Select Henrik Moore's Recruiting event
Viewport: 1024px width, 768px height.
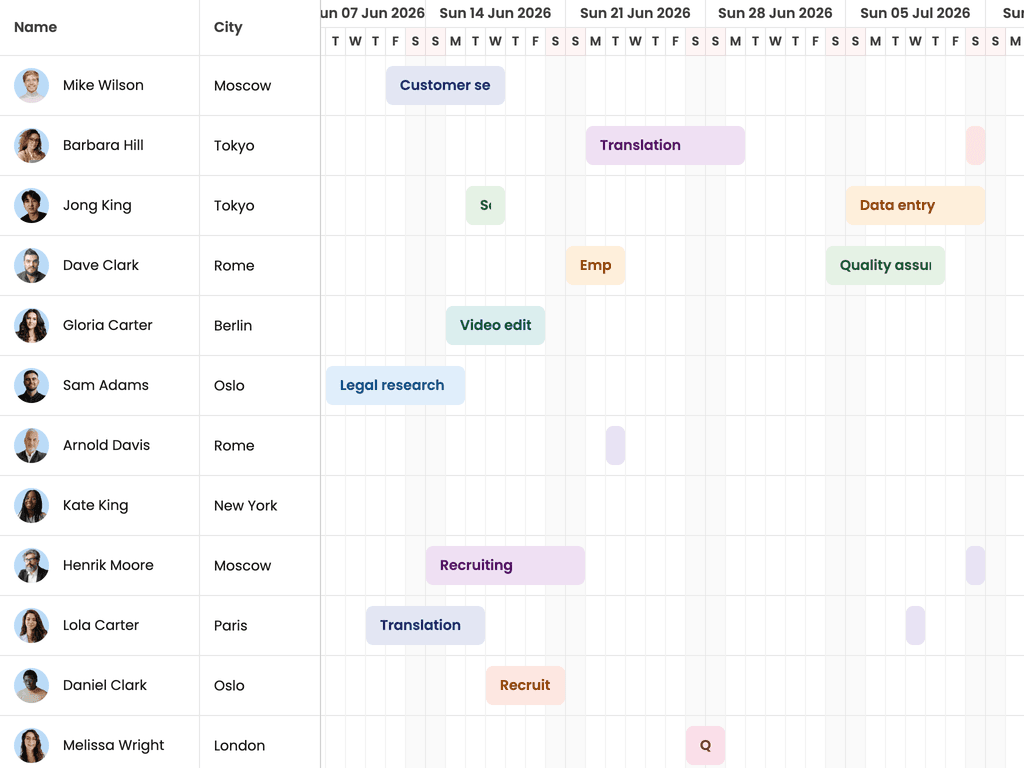(x=505, y=566)
